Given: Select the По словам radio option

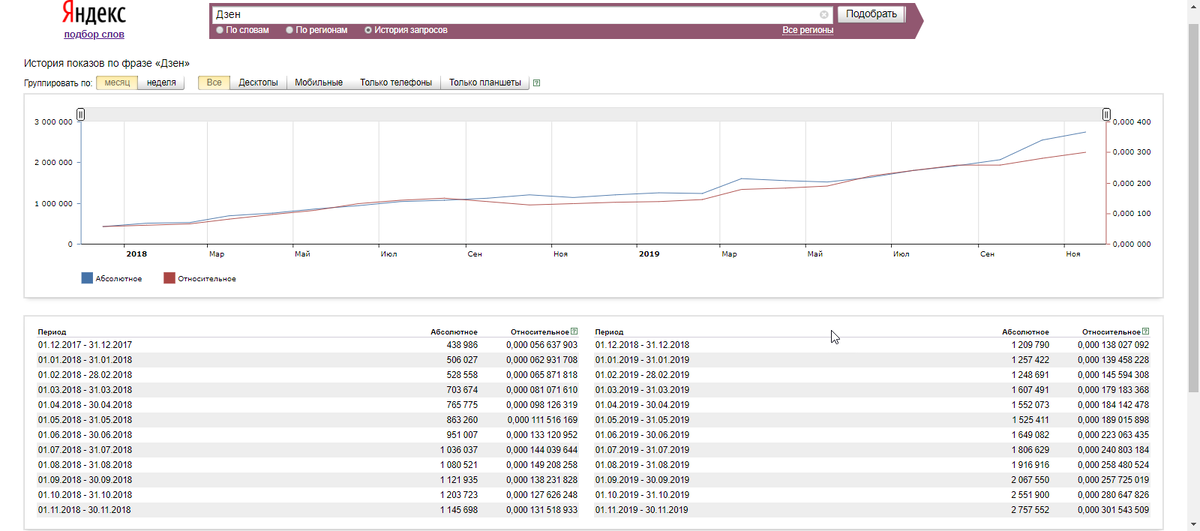Looking at the screenshot, I should (244, 30).
